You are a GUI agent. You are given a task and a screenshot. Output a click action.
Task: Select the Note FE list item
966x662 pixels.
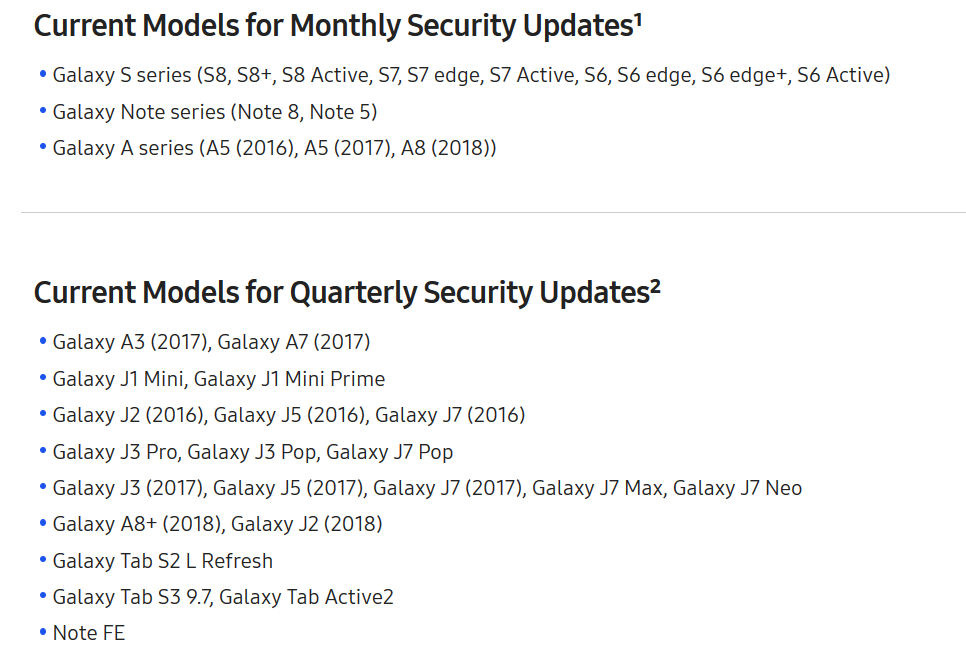(88, 633)
